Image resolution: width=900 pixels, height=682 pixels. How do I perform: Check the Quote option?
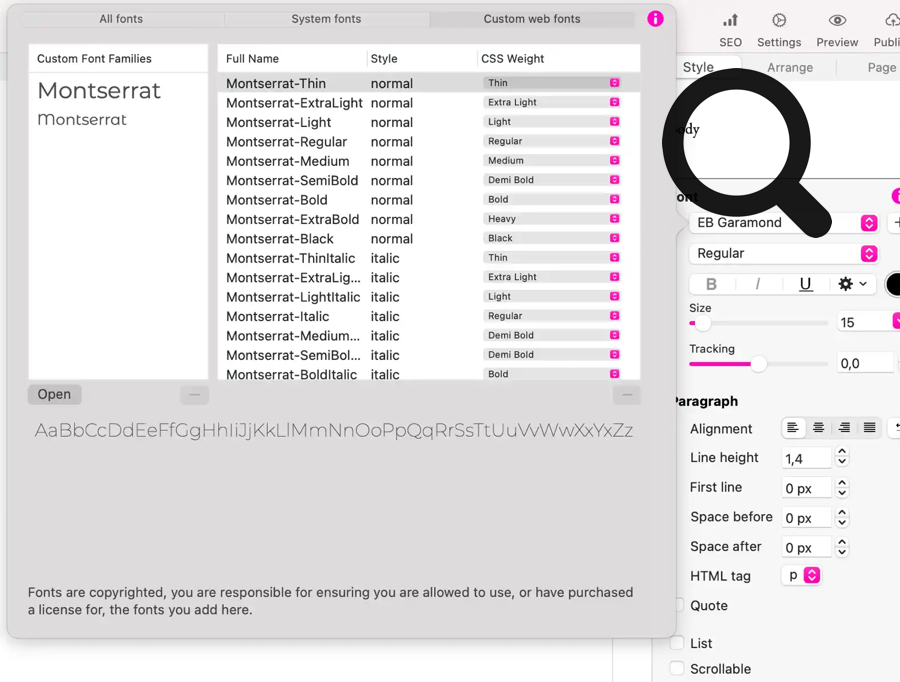pos(678,605)
